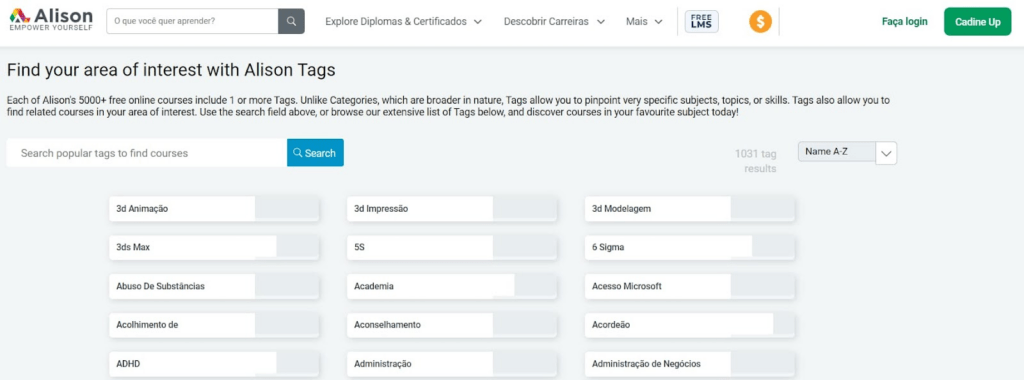Choose the Acolhimento de tag

214,325
